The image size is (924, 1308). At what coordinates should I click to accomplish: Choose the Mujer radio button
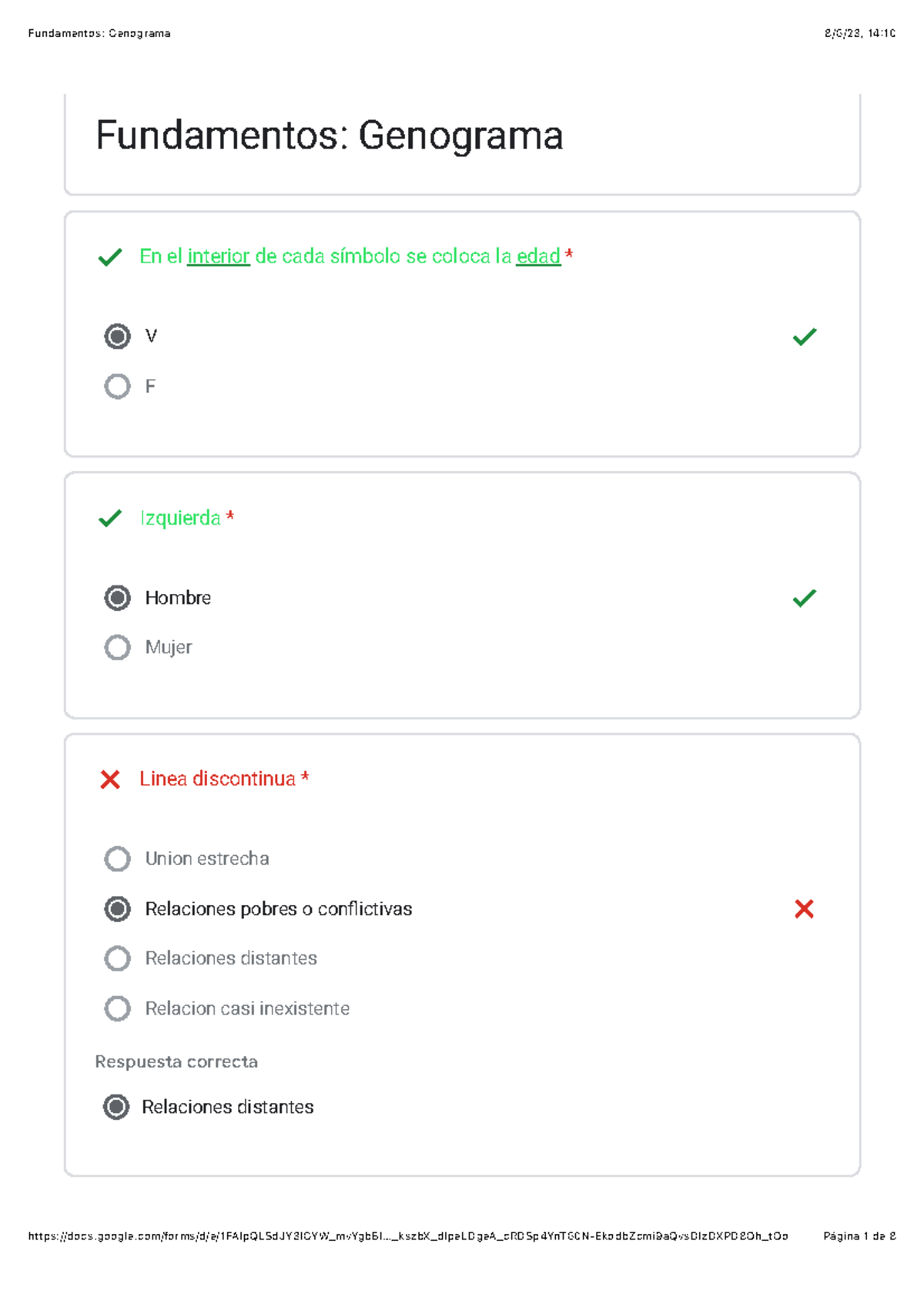click(117, 647)
